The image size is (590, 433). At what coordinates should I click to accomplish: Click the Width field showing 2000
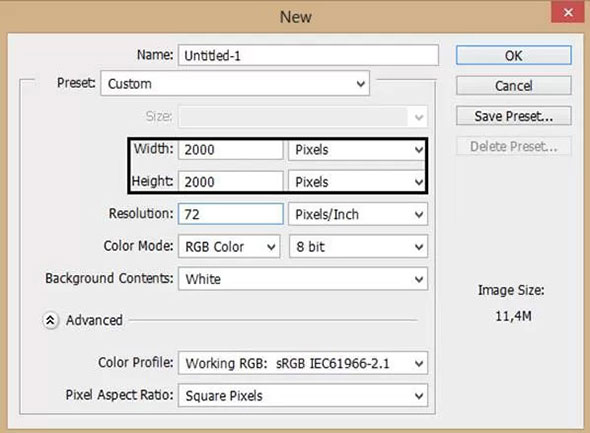point(230,150)
